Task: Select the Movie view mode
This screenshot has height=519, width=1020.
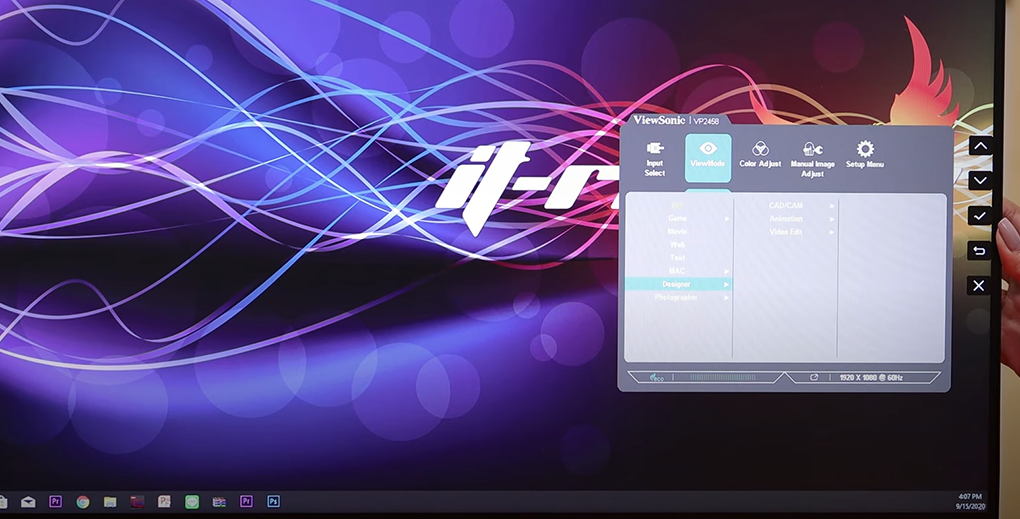Action: pyautogui.click(x=677, y=231)
